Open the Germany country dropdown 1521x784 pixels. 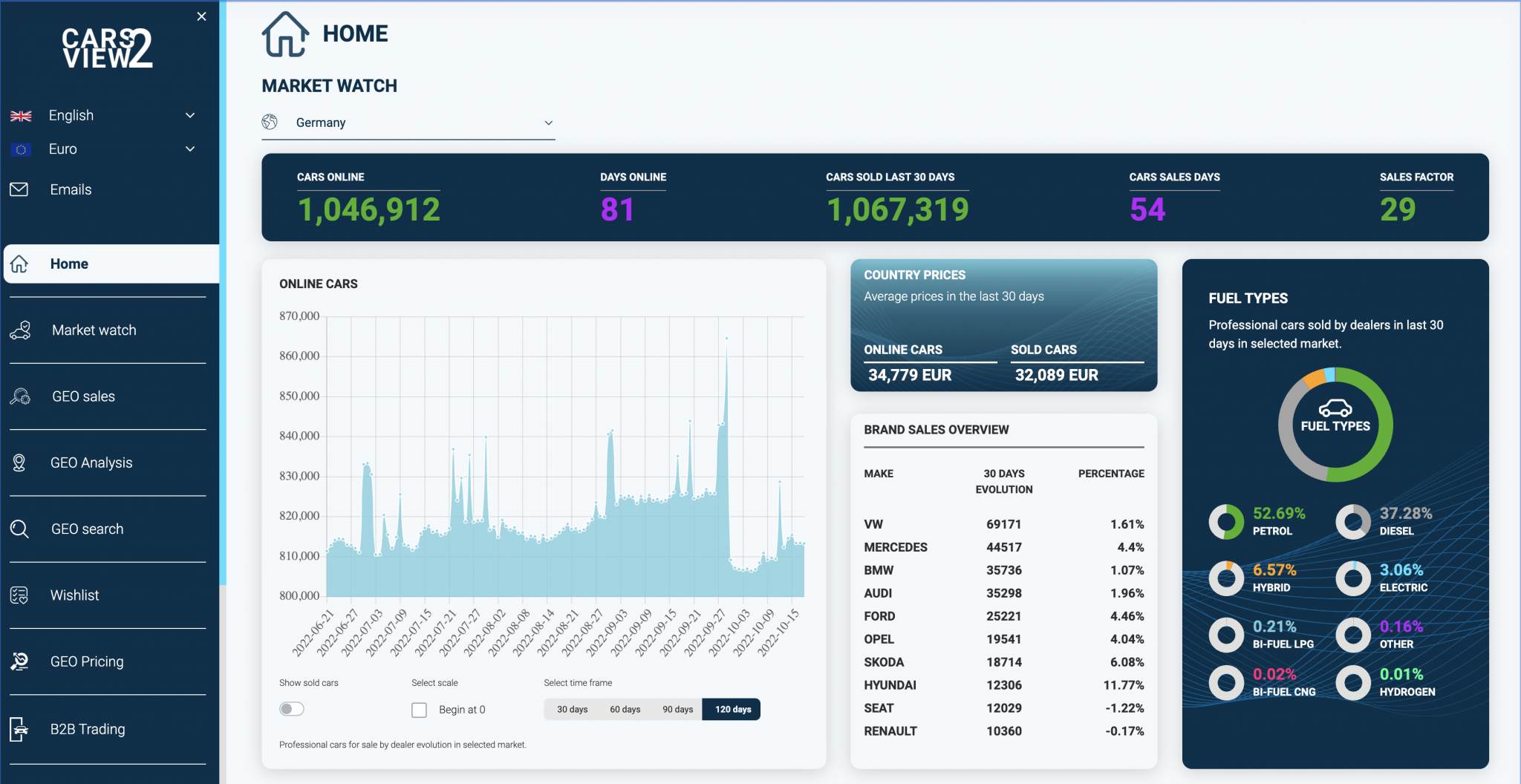(408, 122)
